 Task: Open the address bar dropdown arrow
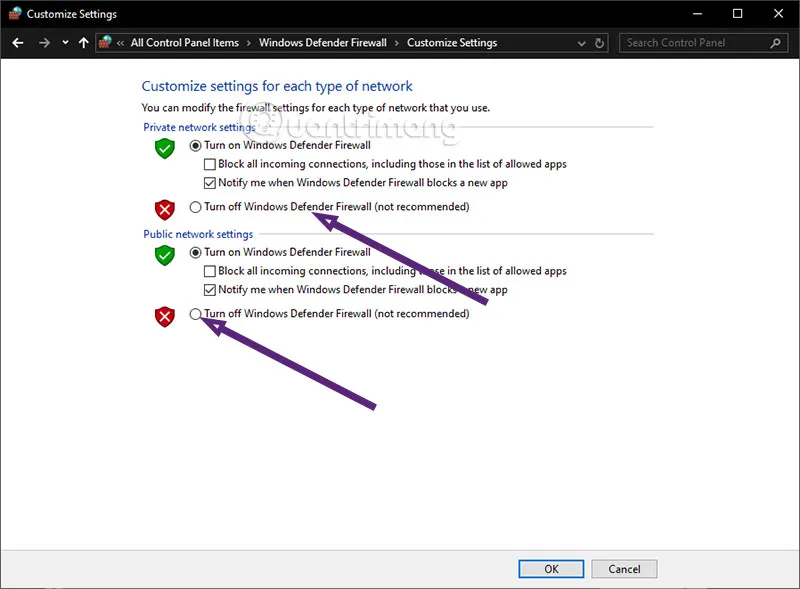pyautogui.click(x=580, y=42)
